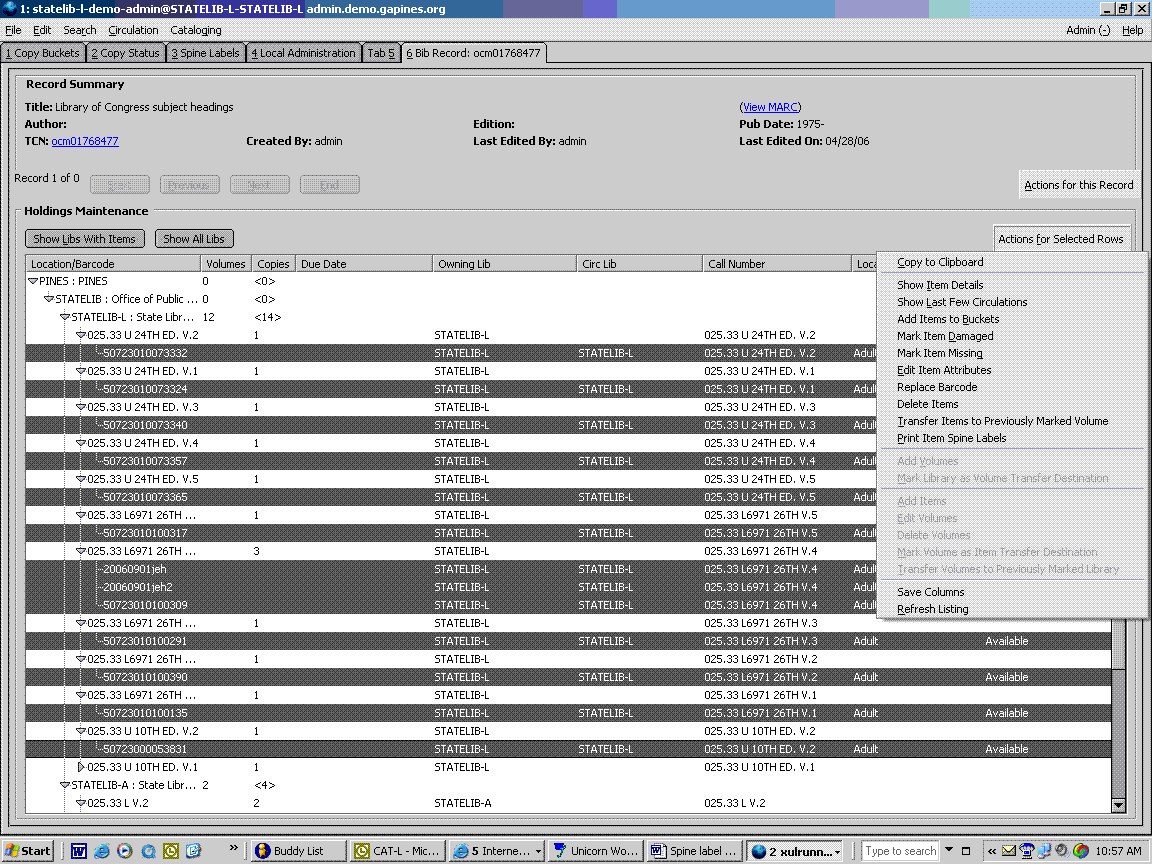Click the Start button
The height and width of the screenshot is (864, 1152).
(28, 851)
